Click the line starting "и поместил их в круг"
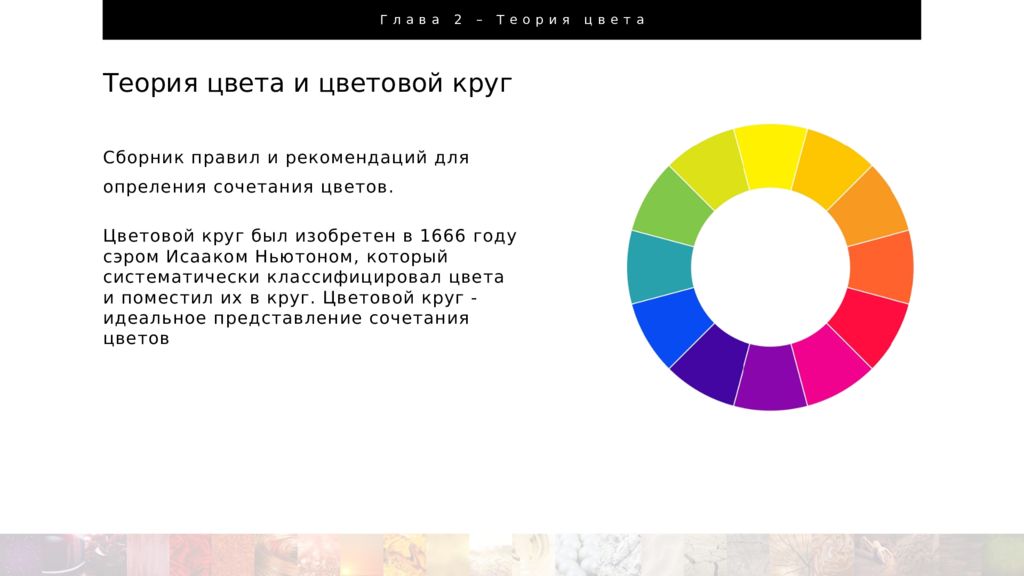The width and height of the screenshot is (1024, 576). click(x=290, y=298)
